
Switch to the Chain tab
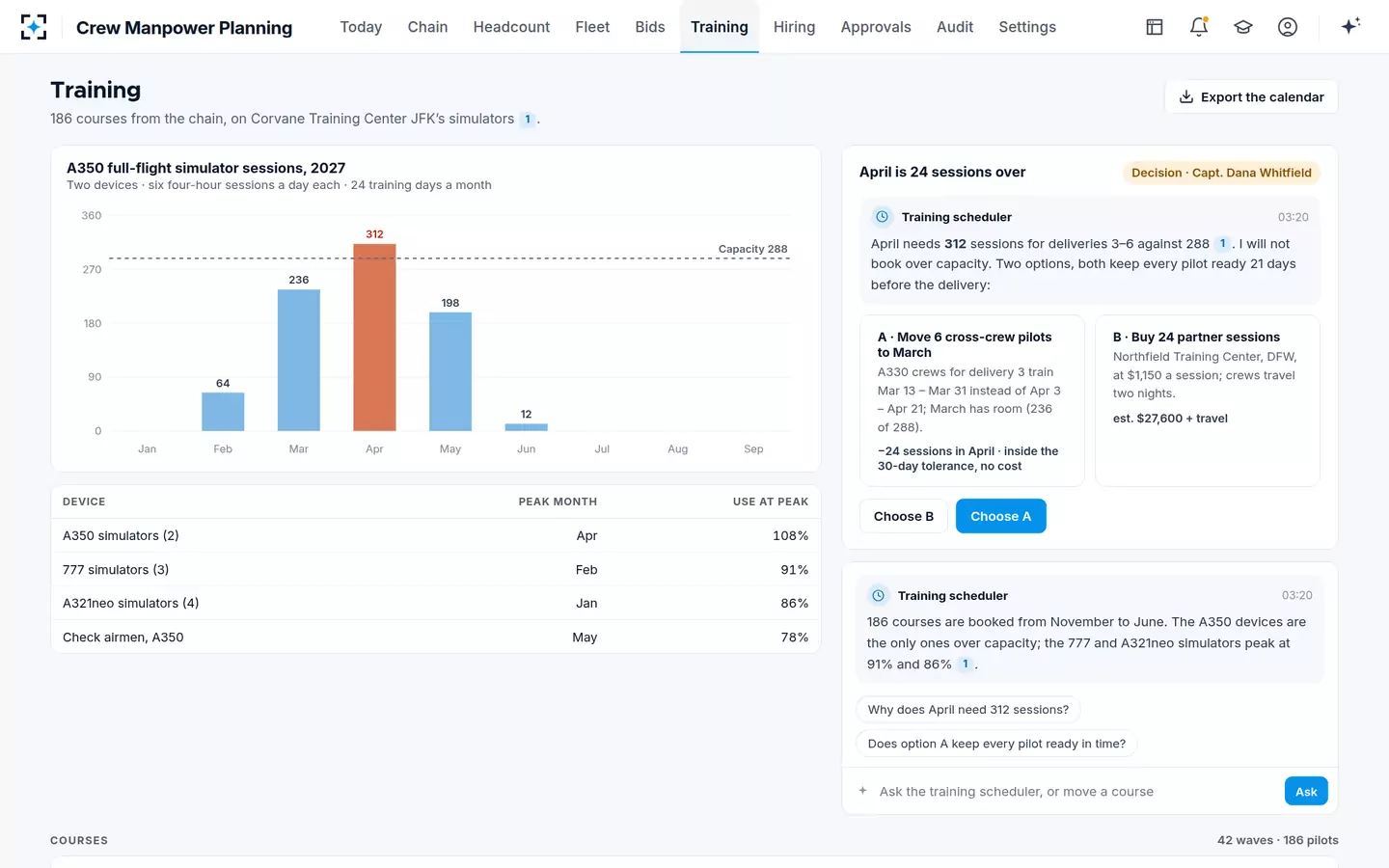pyautogui.click(x=427, y=27)
